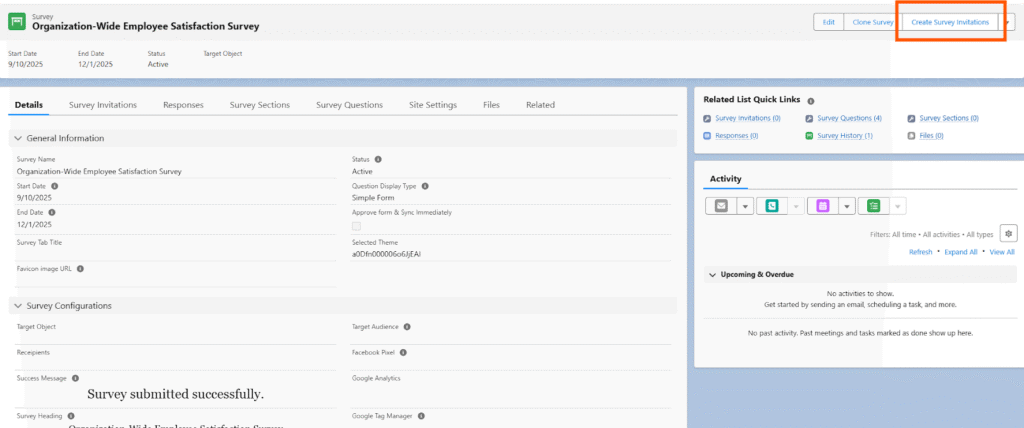
Task: Collapse the Survey Configurations section
Action: 19,306
